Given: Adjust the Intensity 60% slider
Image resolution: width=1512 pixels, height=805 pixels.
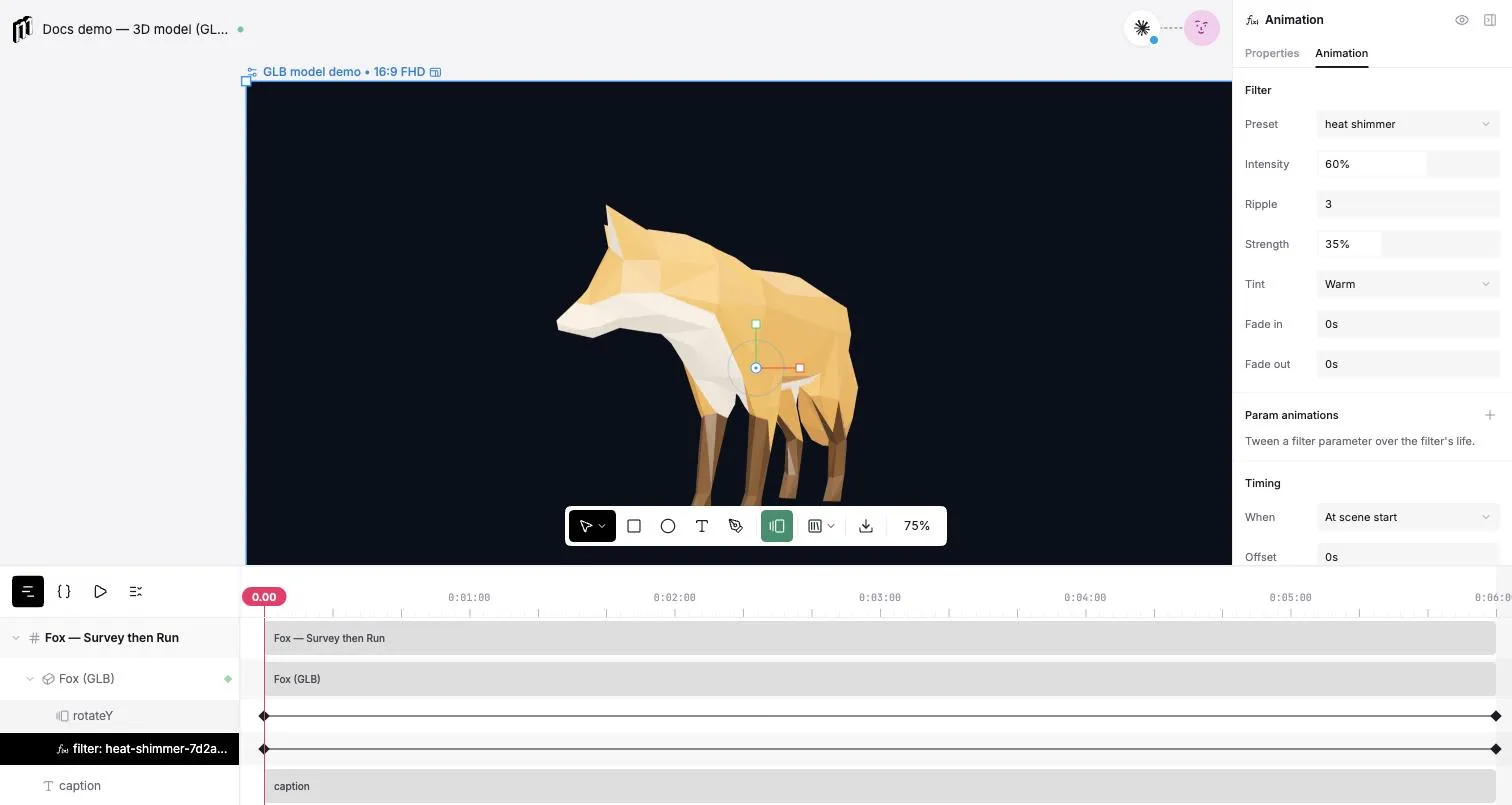Looking at the screenshot, I should tap(1408, 164).
